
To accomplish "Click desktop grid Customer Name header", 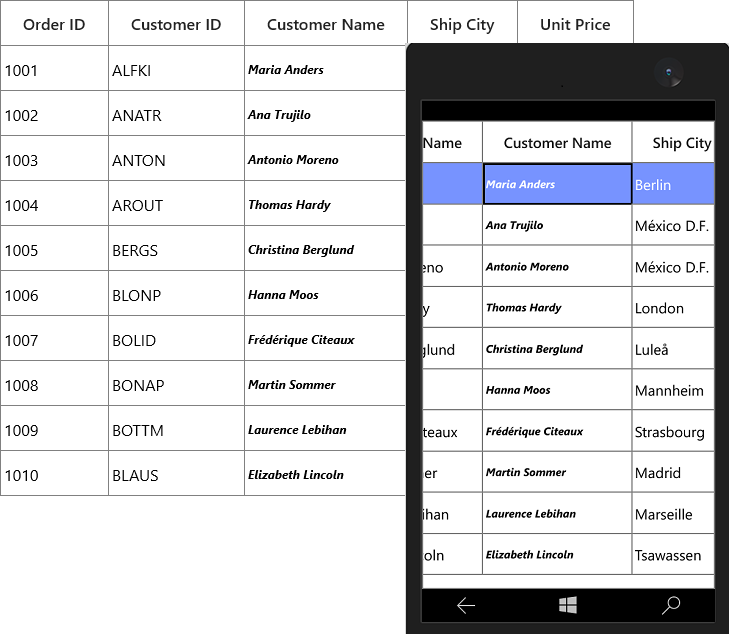I will coord(326,24).
